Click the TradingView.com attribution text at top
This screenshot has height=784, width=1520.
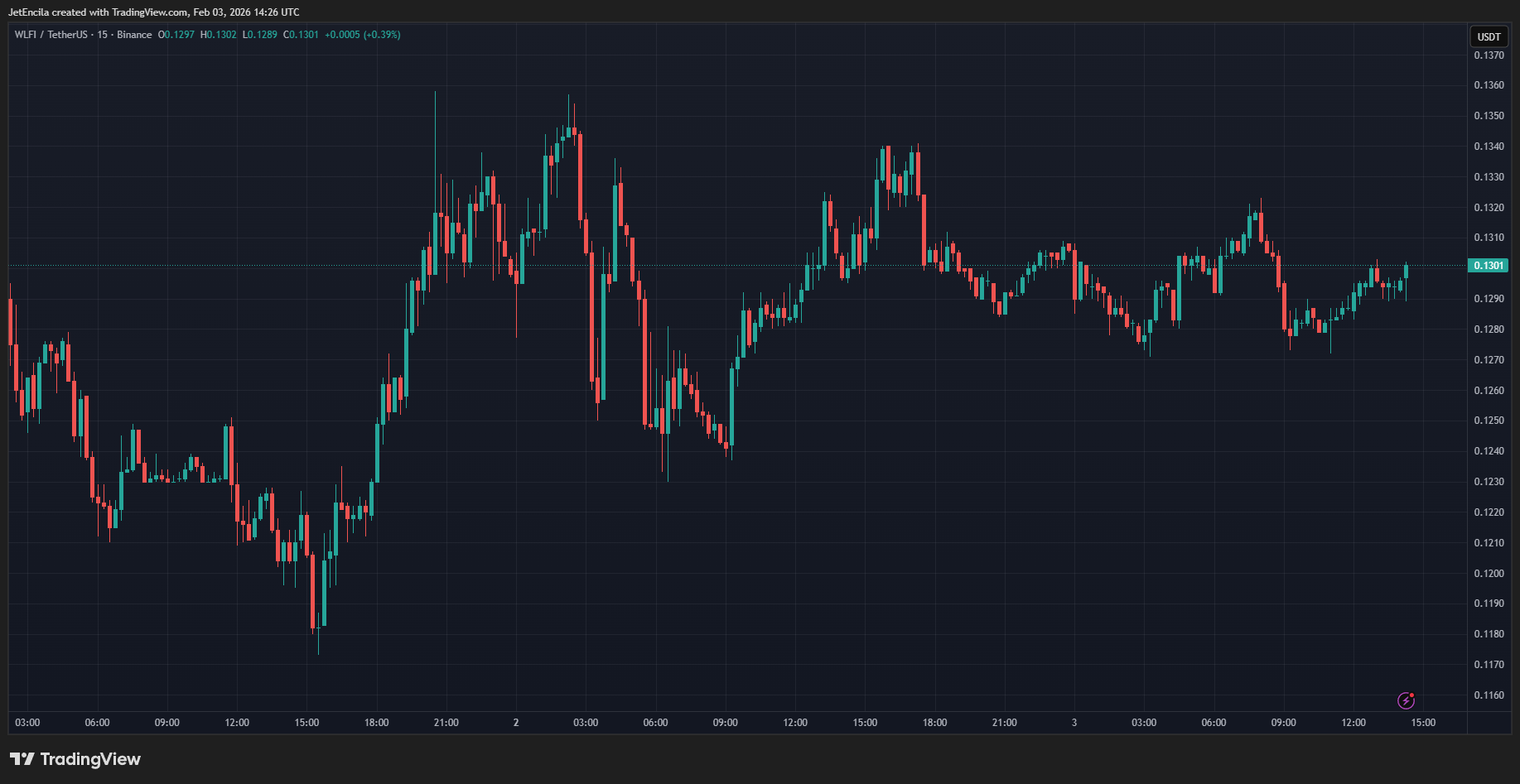pos(149,12)
